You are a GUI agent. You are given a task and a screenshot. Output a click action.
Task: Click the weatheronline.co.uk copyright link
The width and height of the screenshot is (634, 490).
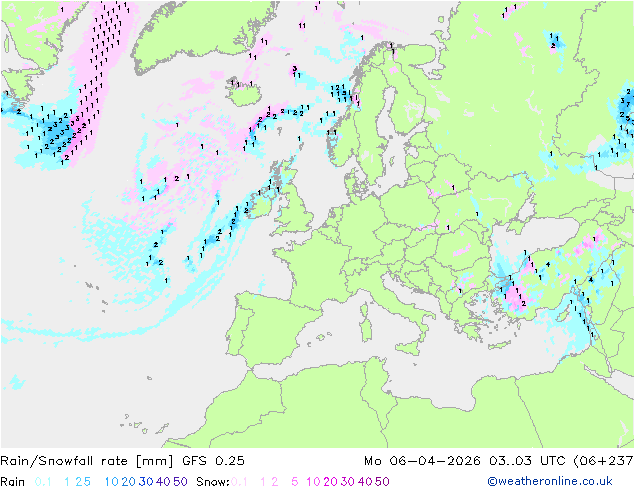coord(550,481)
